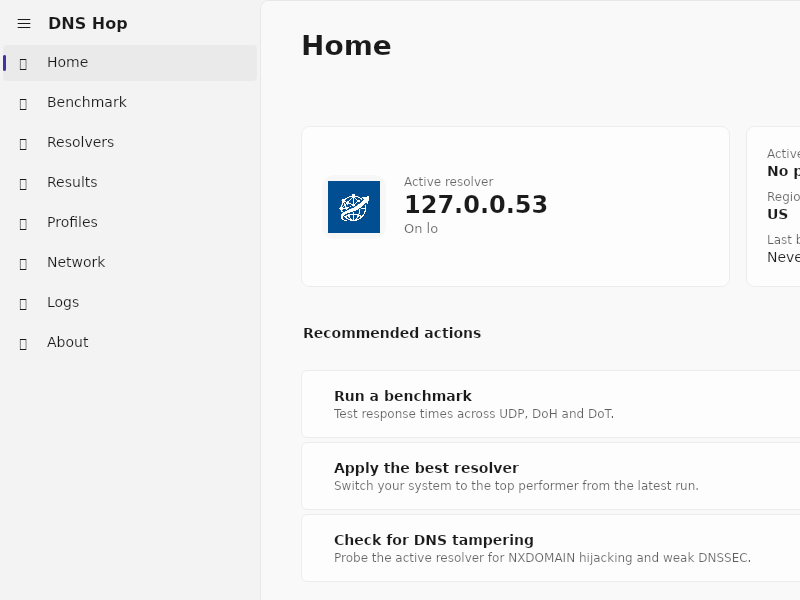Open the About page
Screen dimensions: 800x600
(130, 342)
